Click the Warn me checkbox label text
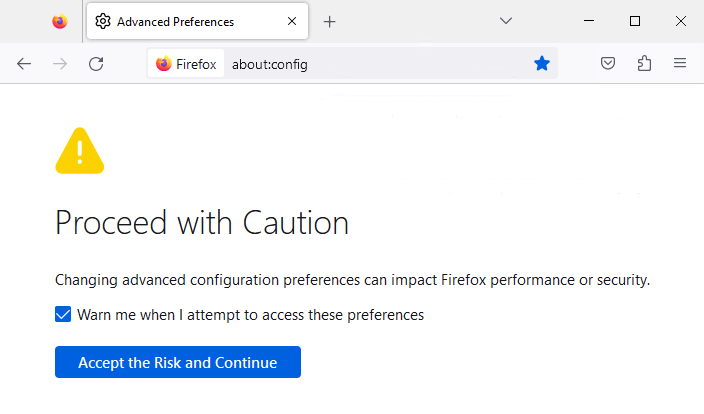704x414 pixels. 250,315
